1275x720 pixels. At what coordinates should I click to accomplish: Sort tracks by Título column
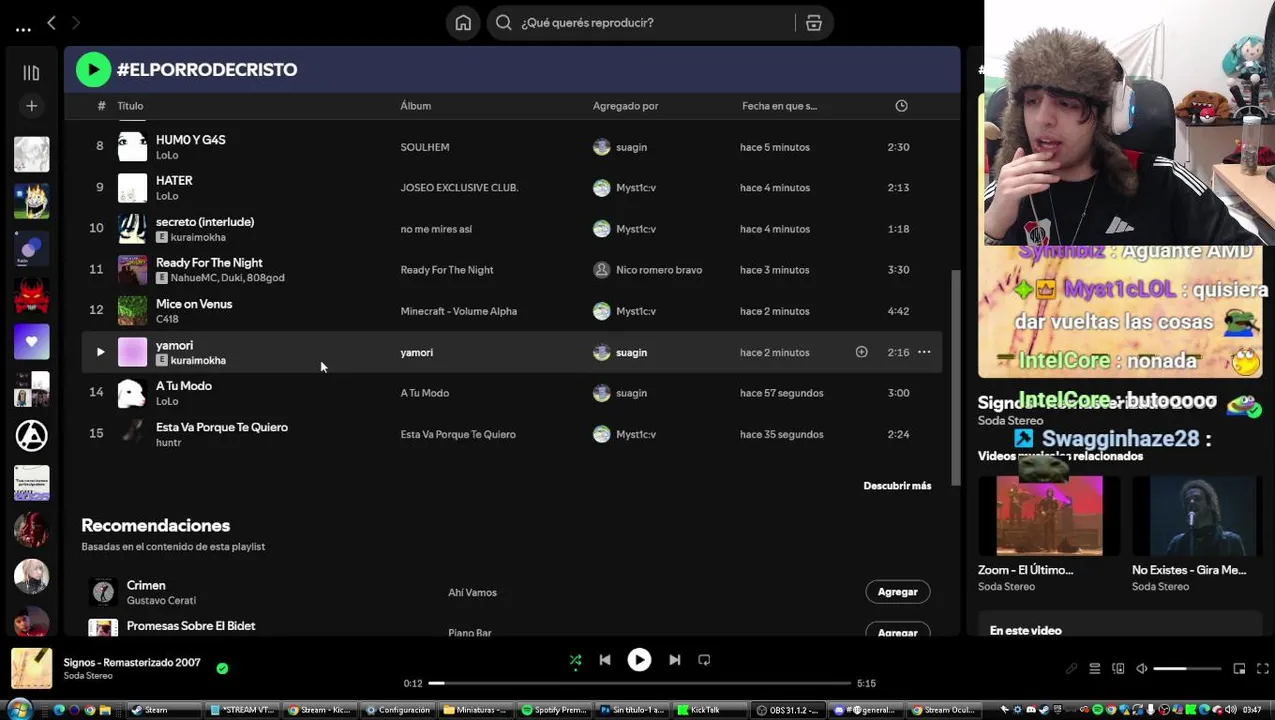click(x=130, y=106)
